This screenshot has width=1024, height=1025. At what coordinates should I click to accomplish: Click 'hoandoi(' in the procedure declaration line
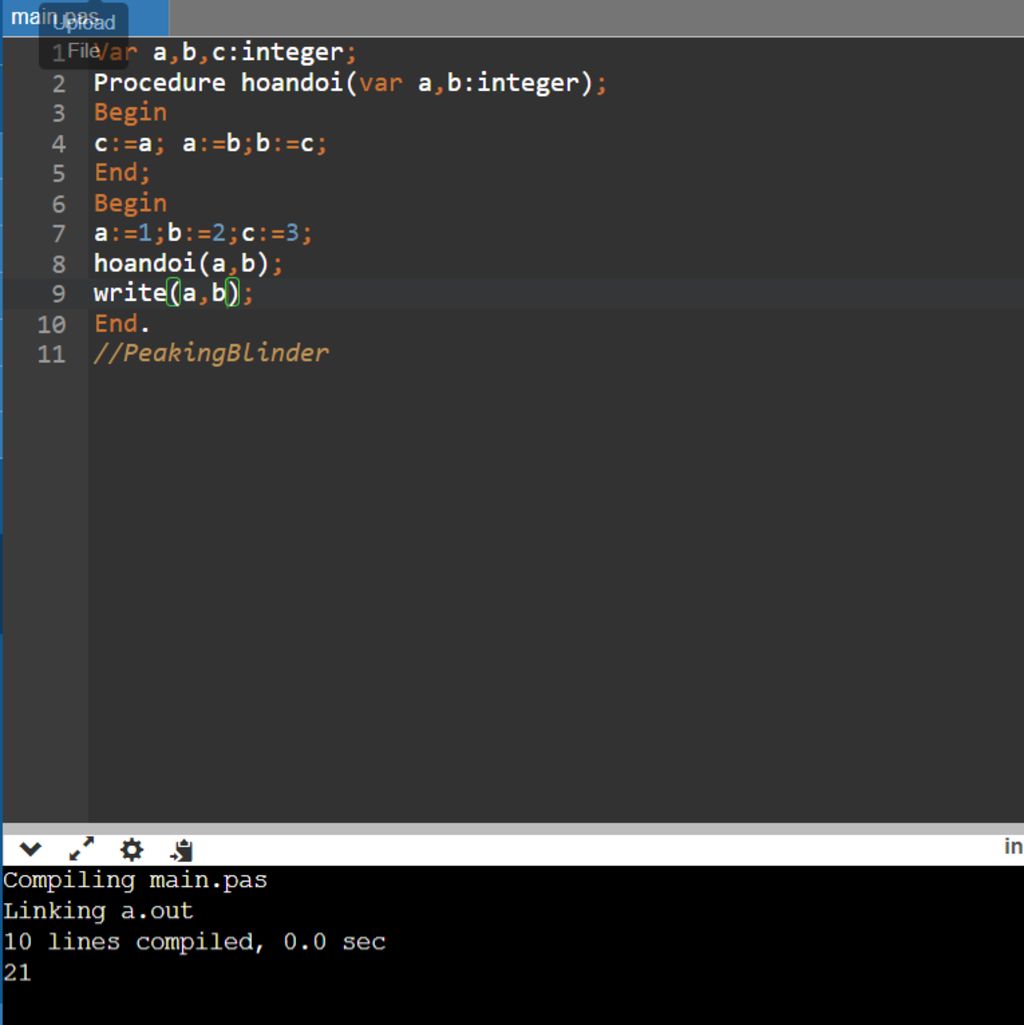pyautogui.click(x=299, y=83)
